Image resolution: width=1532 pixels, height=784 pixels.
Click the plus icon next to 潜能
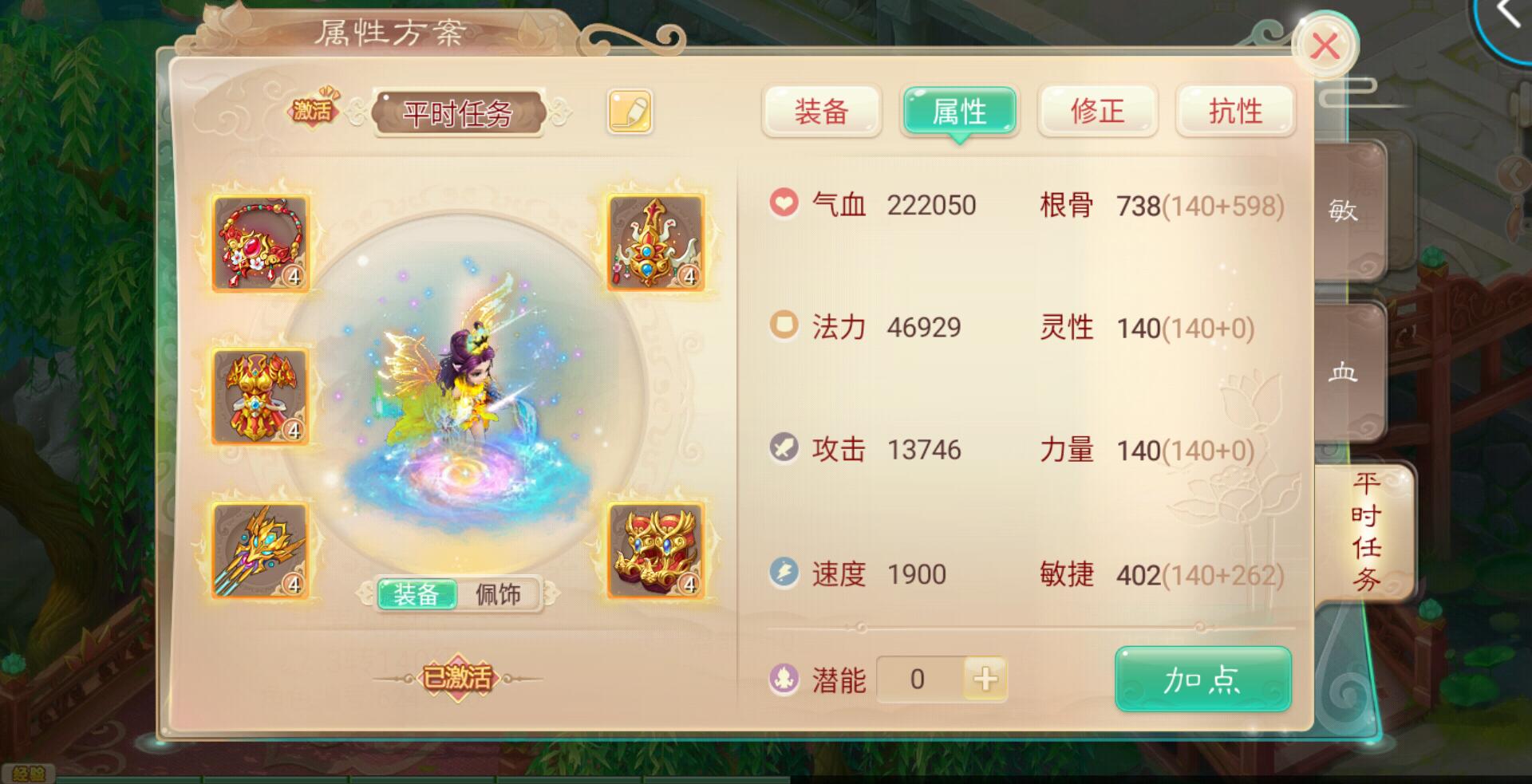(985, 680)
